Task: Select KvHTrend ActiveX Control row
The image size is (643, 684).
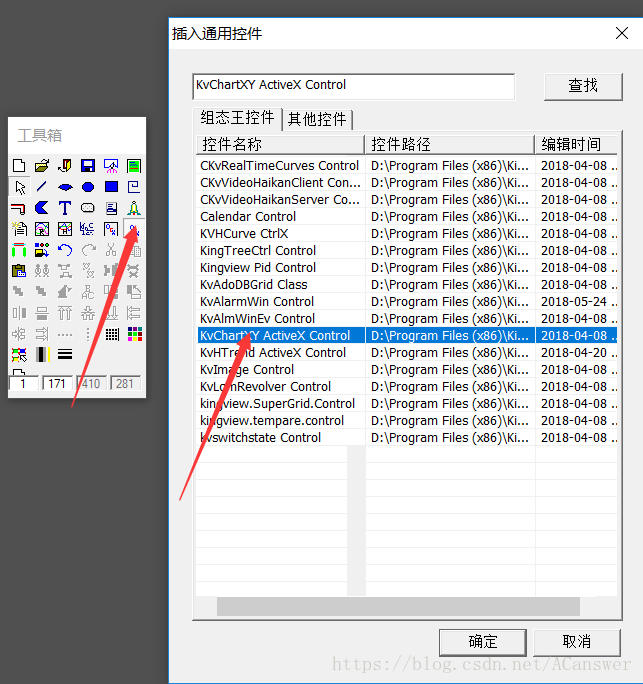Action: 407,352
